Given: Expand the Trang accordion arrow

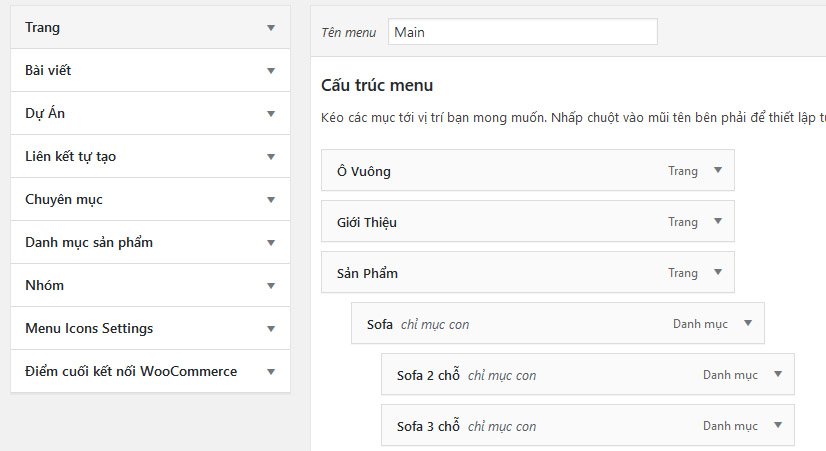Looking at the screenshot, I should (x=270, y=28).
